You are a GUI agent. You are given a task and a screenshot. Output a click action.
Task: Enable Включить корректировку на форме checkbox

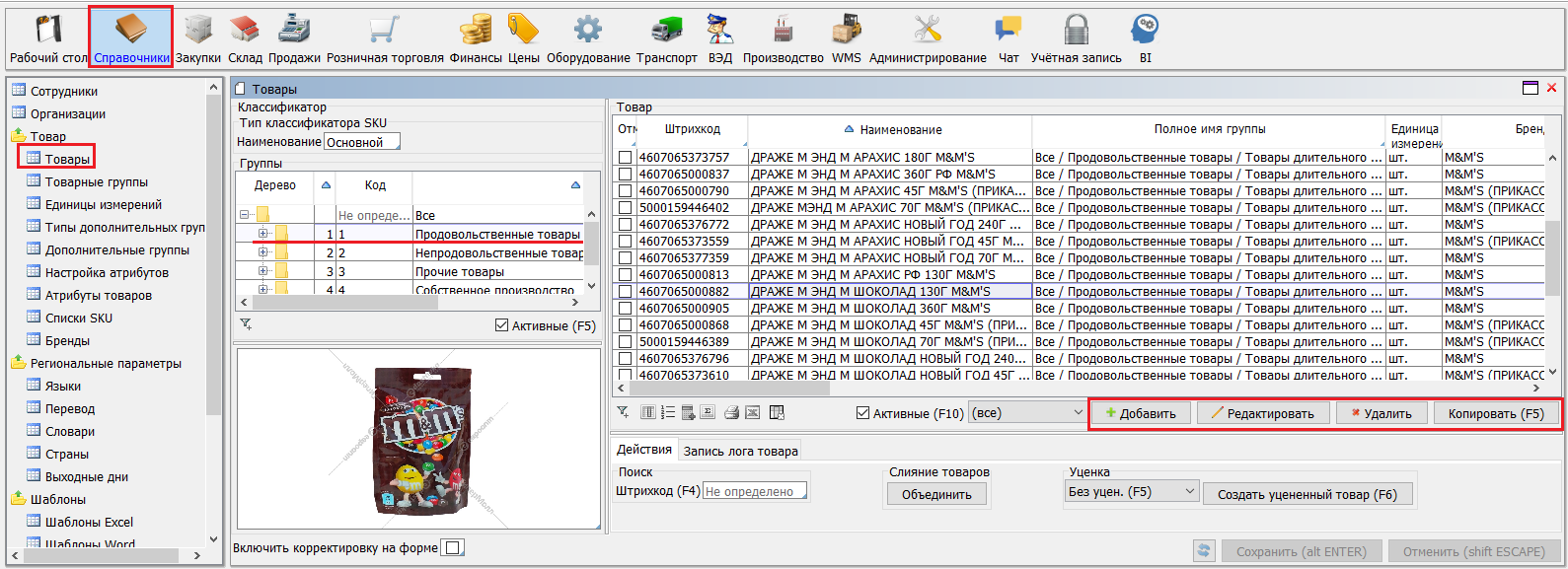pyautogui.click(x=452, y=548)
